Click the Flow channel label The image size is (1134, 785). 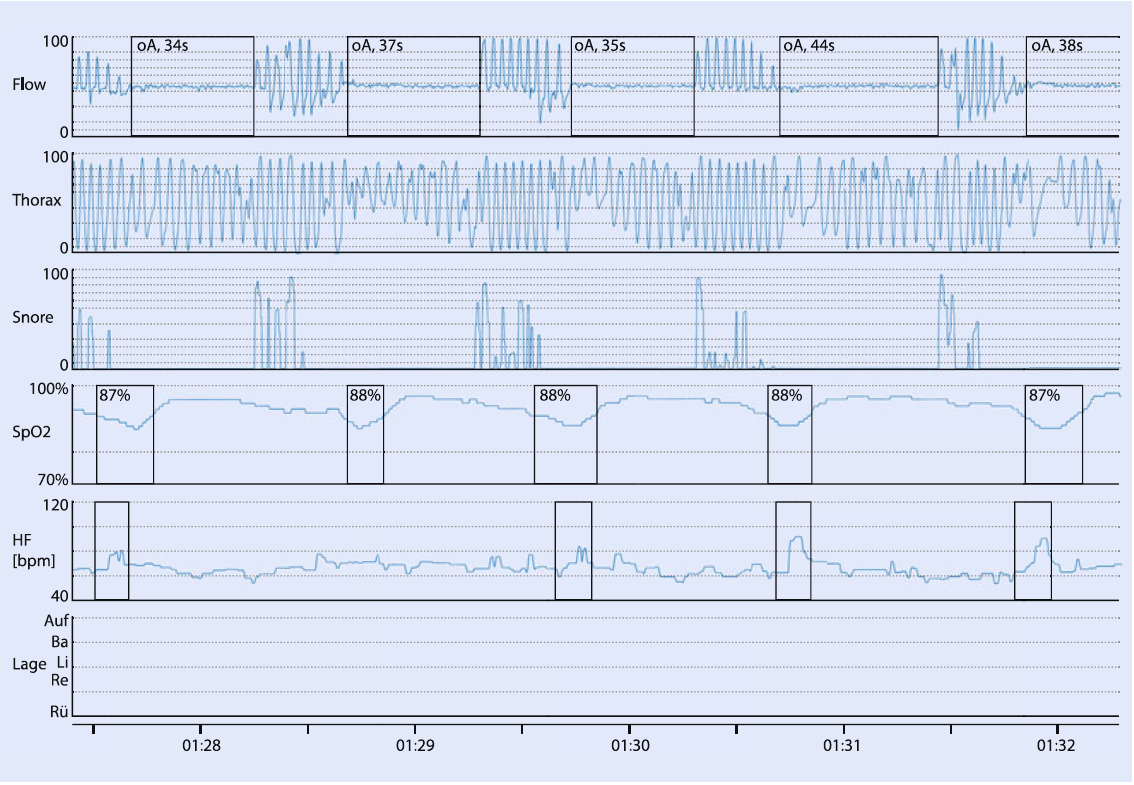point(29,85)
